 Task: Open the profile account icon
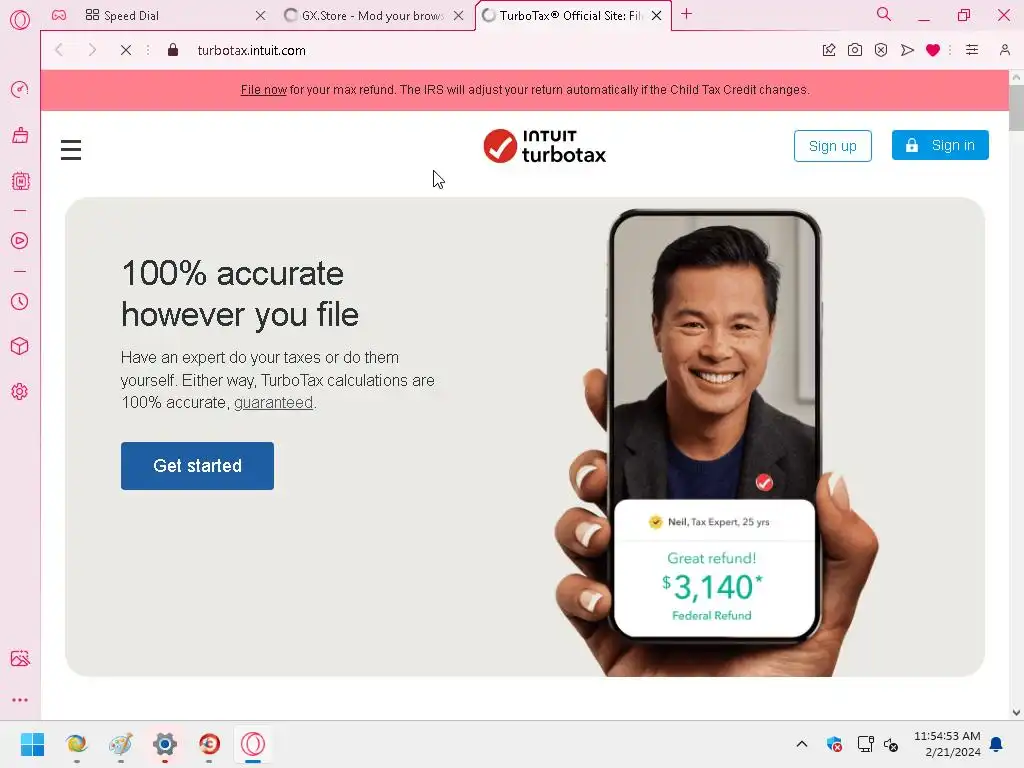(1004, 50)
